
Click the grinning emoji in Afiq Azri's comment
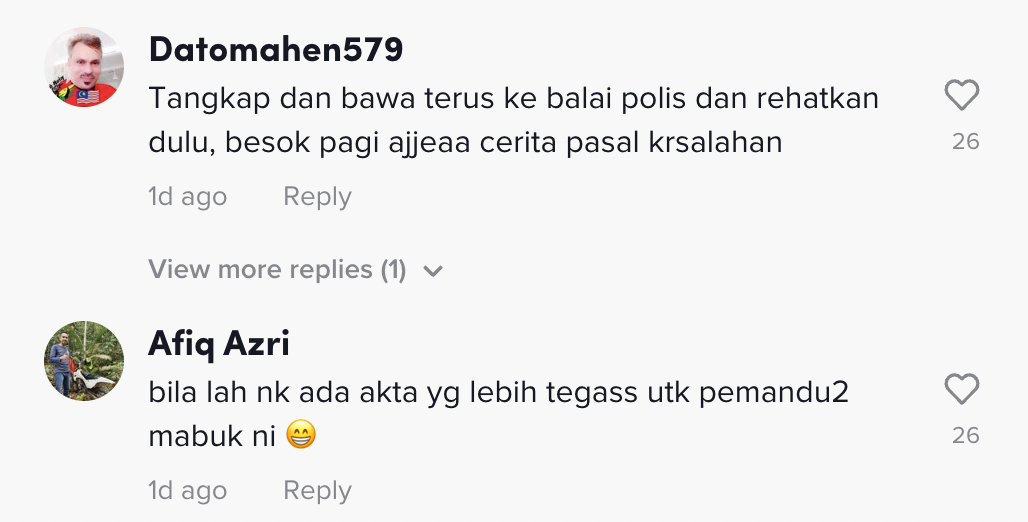click(x=300, y=436)
